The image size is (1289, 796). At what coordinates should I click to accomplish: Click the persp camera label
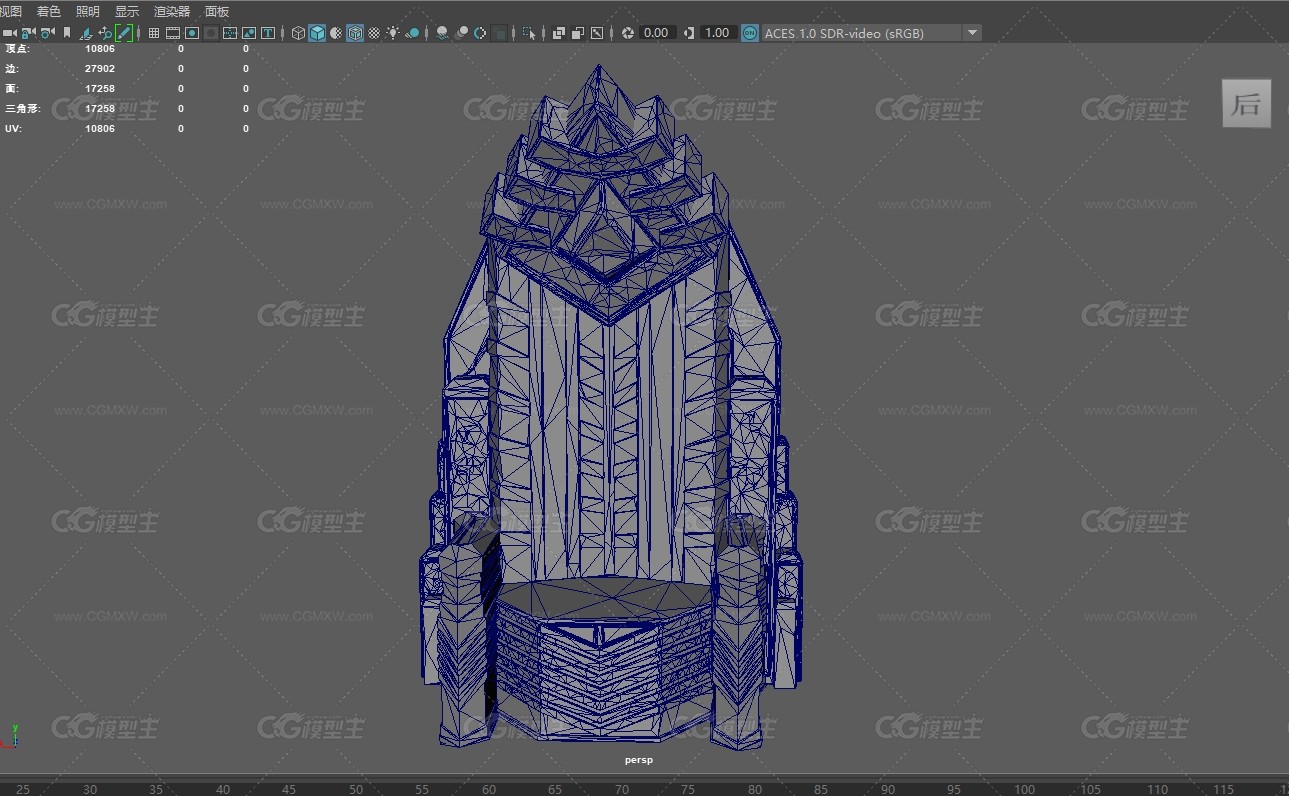click(639, 760)
